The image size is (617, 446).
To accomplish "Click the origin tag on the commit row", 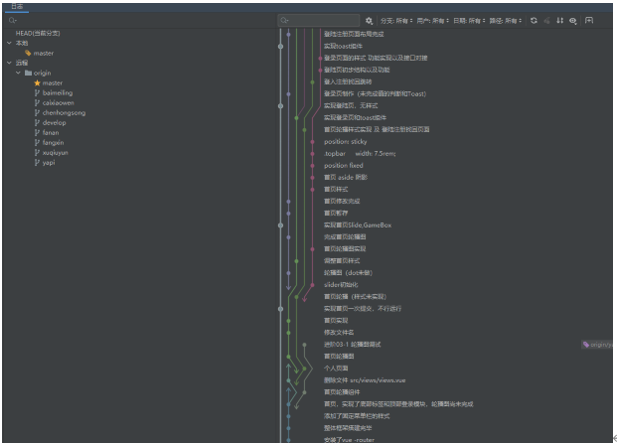I will point(598,344).
